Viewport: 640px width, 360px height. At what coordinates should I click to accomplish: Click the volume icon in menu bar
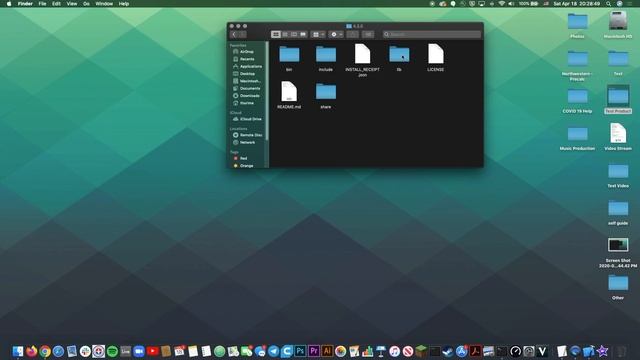pos(511,4)
